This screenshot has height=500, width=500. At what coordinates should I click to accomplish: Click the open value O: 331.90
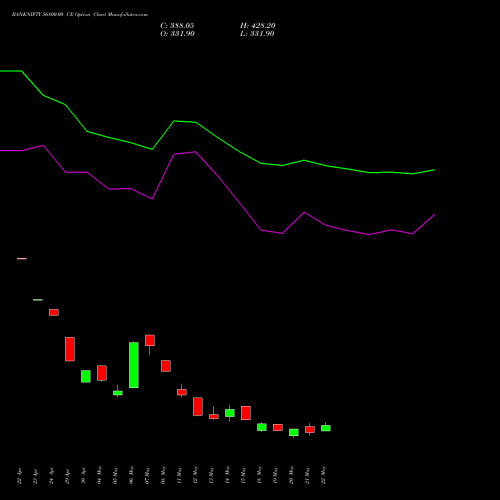[177, 34]
